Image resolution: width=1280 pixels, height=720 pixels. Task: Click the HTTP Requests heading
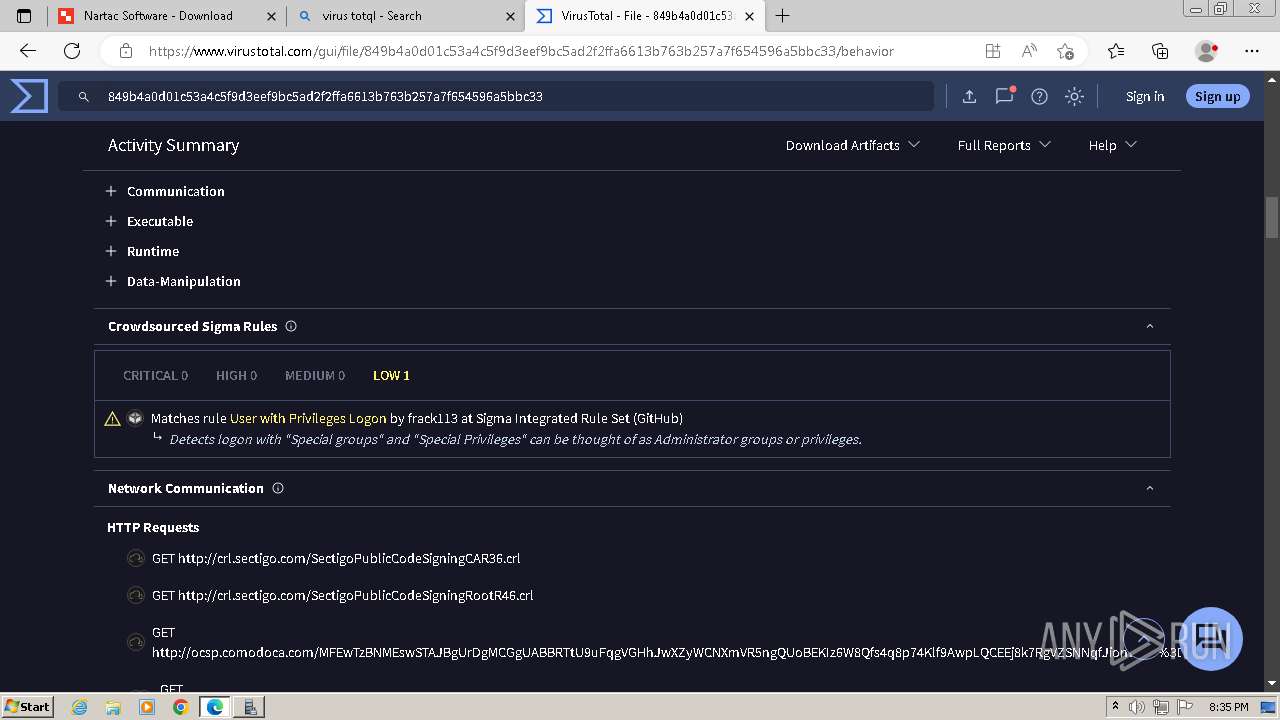tap(153, 527)
